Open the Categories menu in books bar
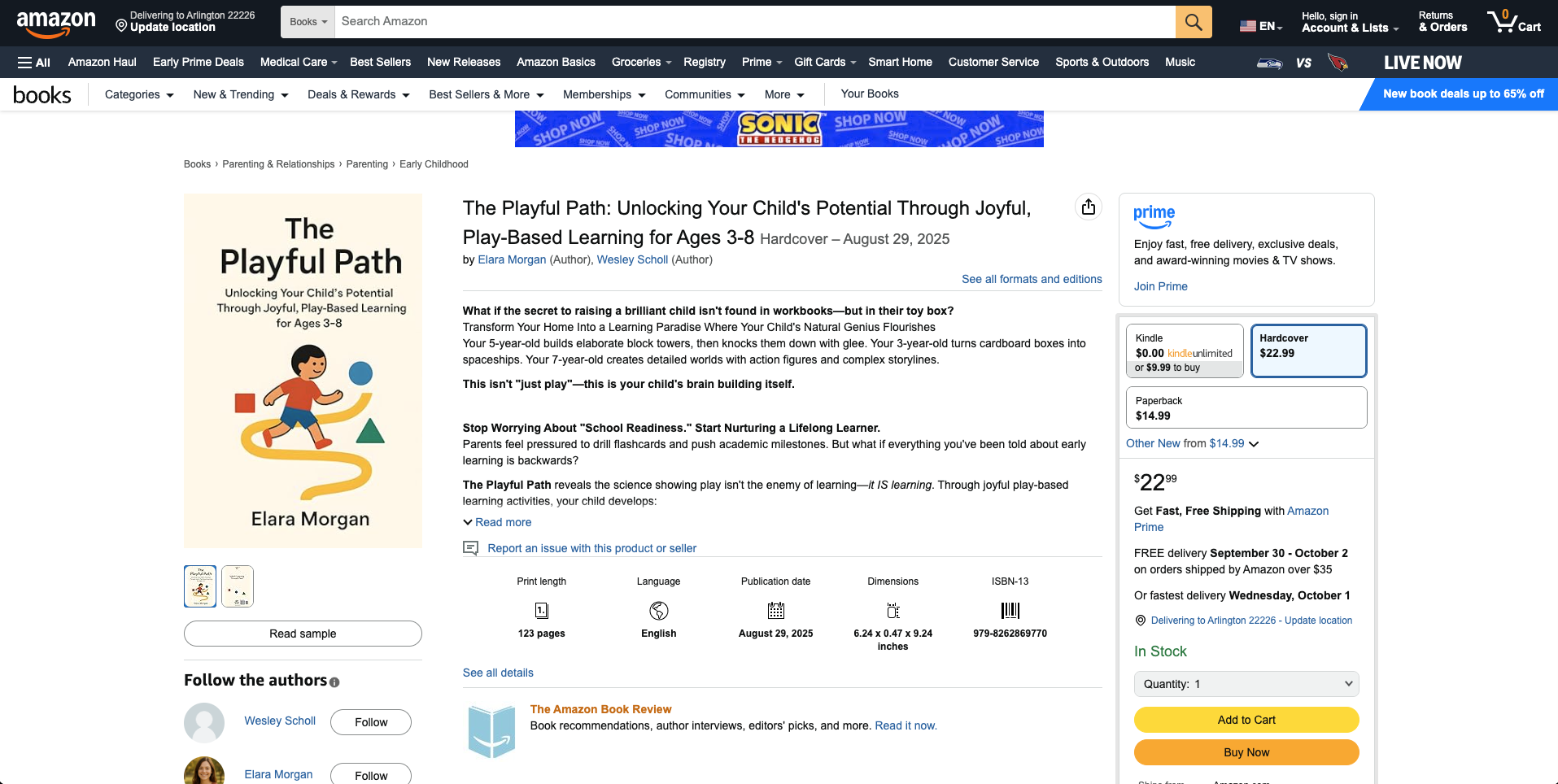This screenshot has height=784, width=1558. (x=139, y=95)
